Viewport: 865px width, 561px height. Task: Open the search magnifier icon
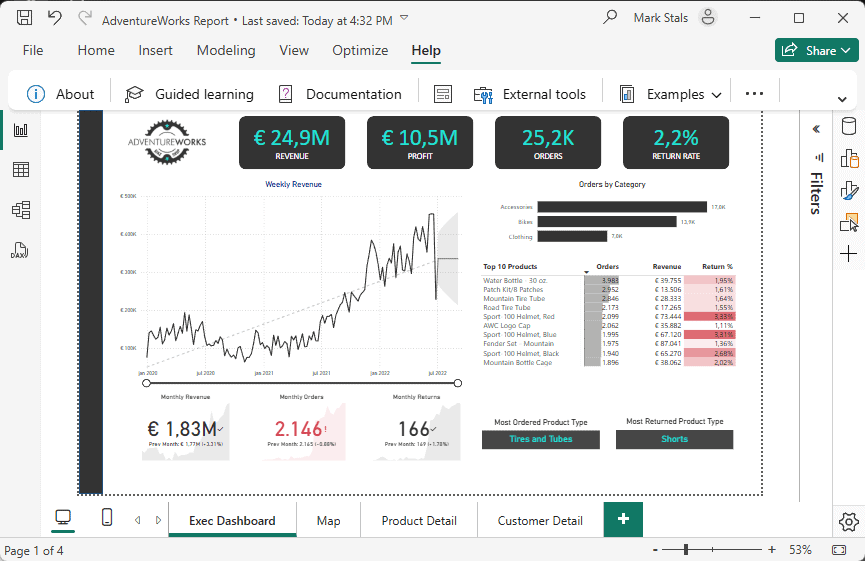point(610,18)
